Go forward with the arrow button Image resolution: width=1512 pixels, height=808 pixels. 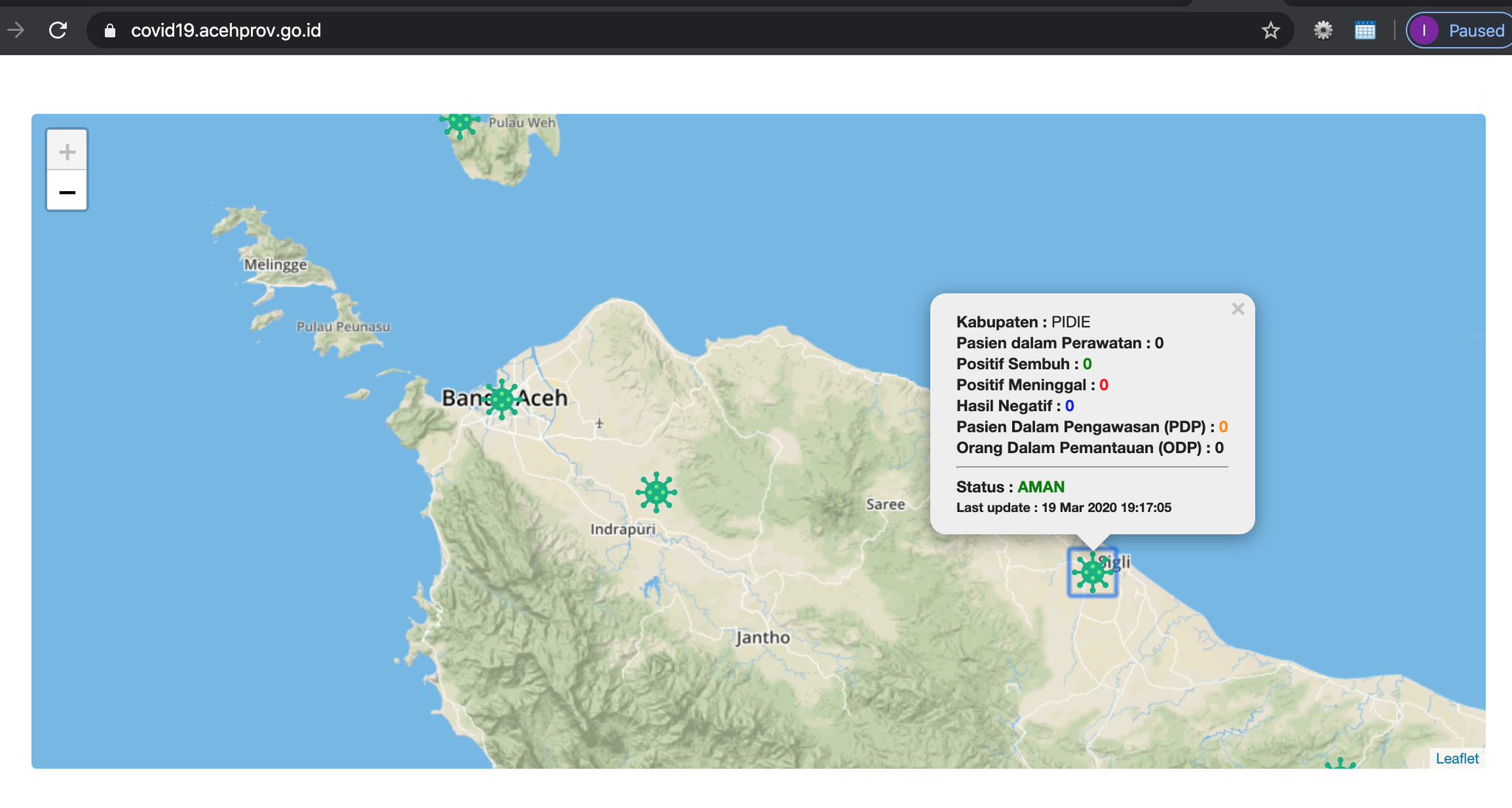coord(16,30)
